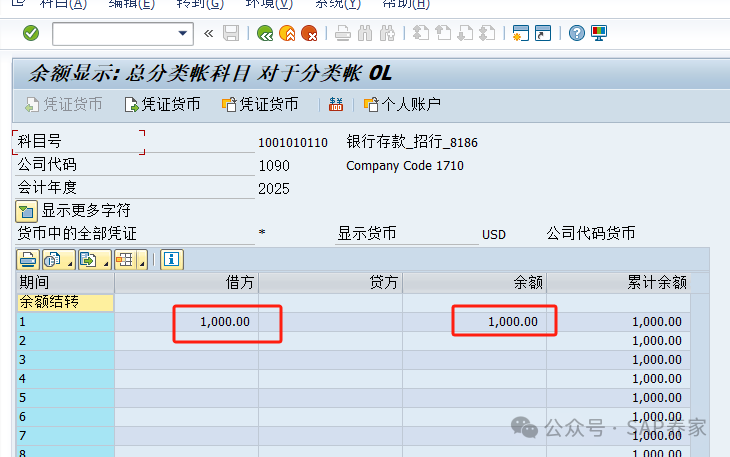
Task: Click the 显示更多字符 icon button
Action: coord(27,211)
